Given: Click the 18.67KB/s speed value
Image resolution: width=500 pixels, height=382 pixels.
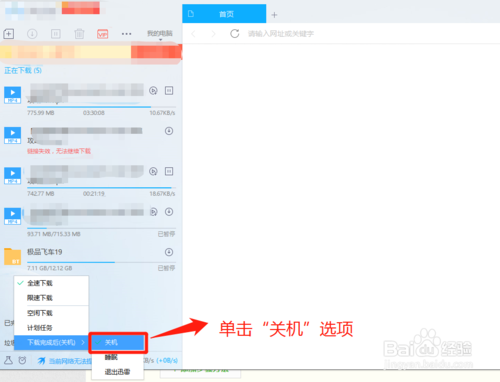Looking at the screenshot, I should pyautogui.click(x=162, y=194).
